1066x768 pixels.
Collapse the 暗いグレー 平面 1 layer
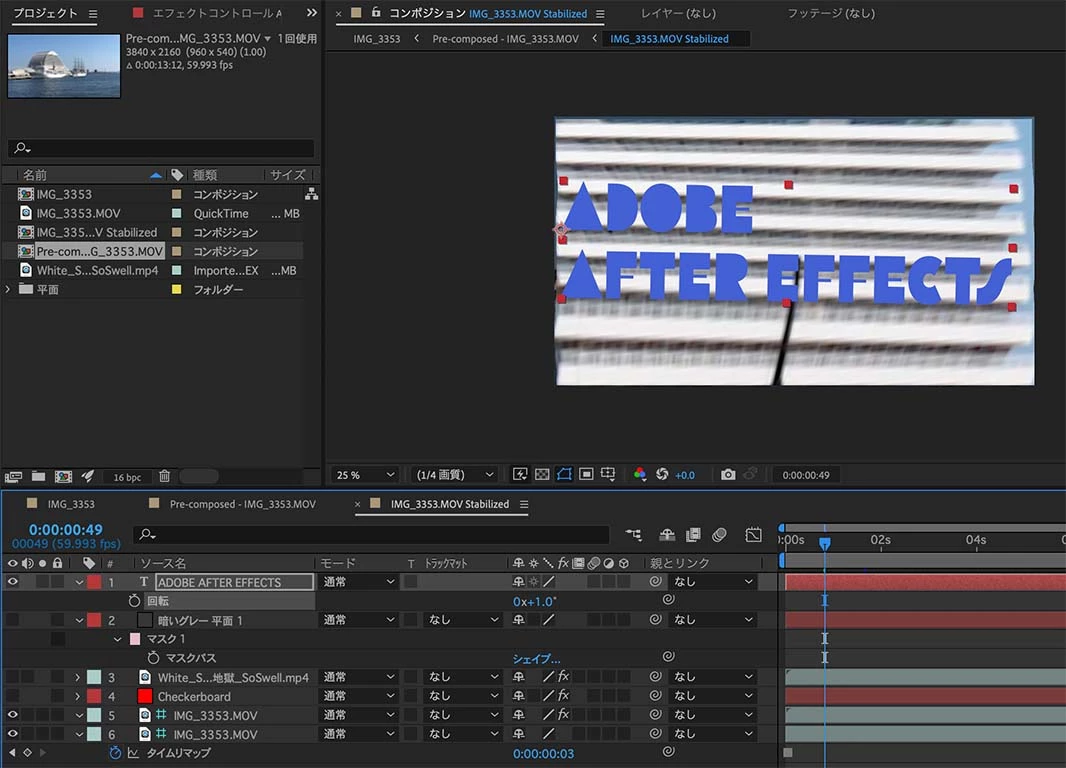pyautogui.click(x=79, y=621)
